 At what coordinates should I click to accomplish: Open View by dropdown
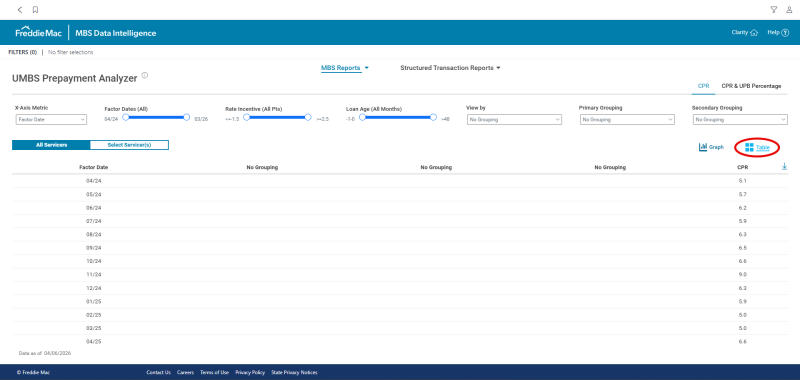pyautogui.click(x=514, y=119)
